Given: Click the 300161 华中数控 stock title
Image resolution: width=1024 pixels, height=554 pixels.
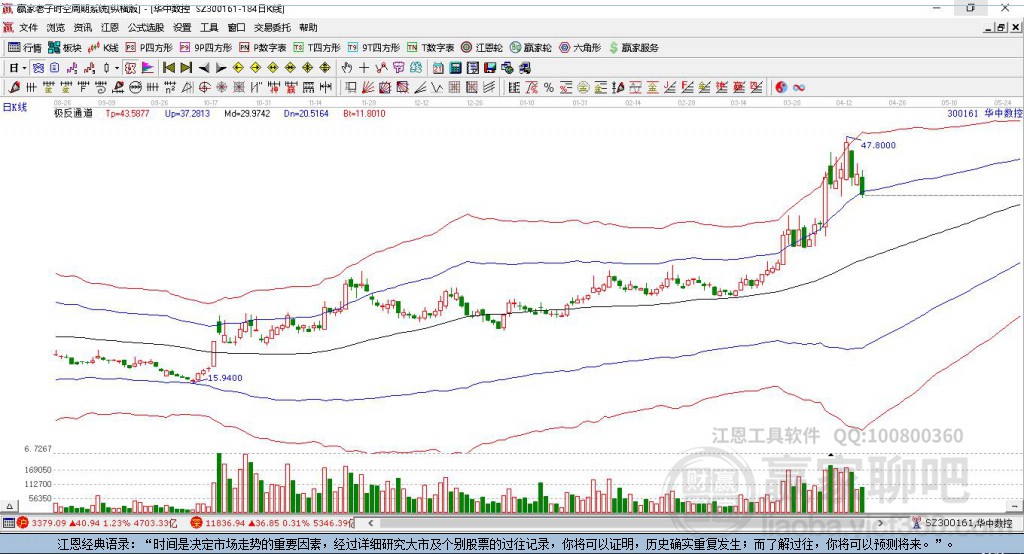Looking at the screenshot, I should tap(985, 113).
